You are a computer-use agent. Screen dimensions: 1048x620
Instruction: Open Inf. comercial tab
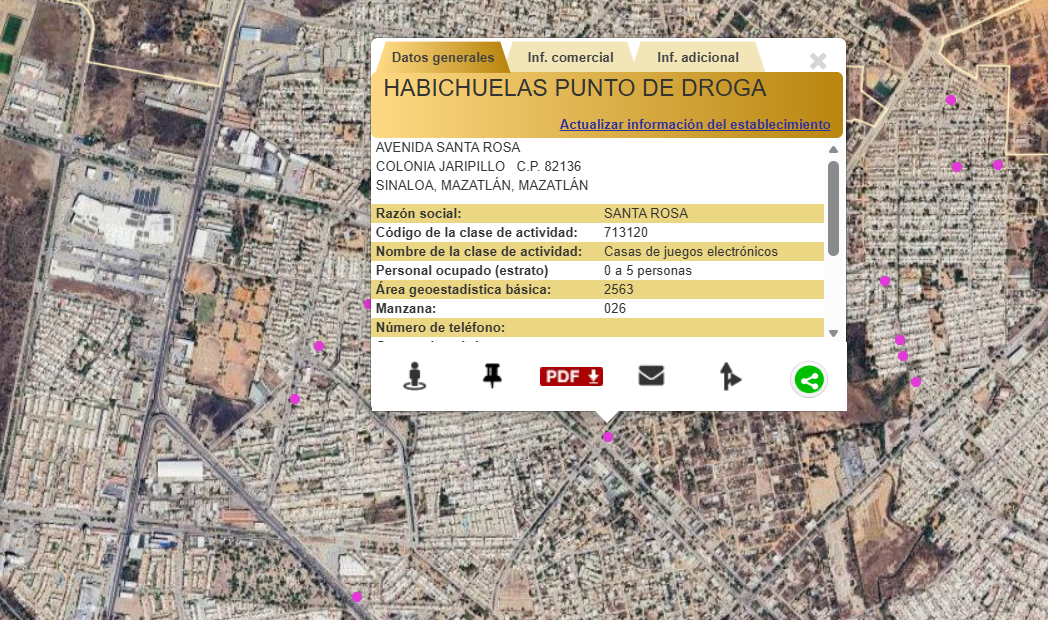570,57
